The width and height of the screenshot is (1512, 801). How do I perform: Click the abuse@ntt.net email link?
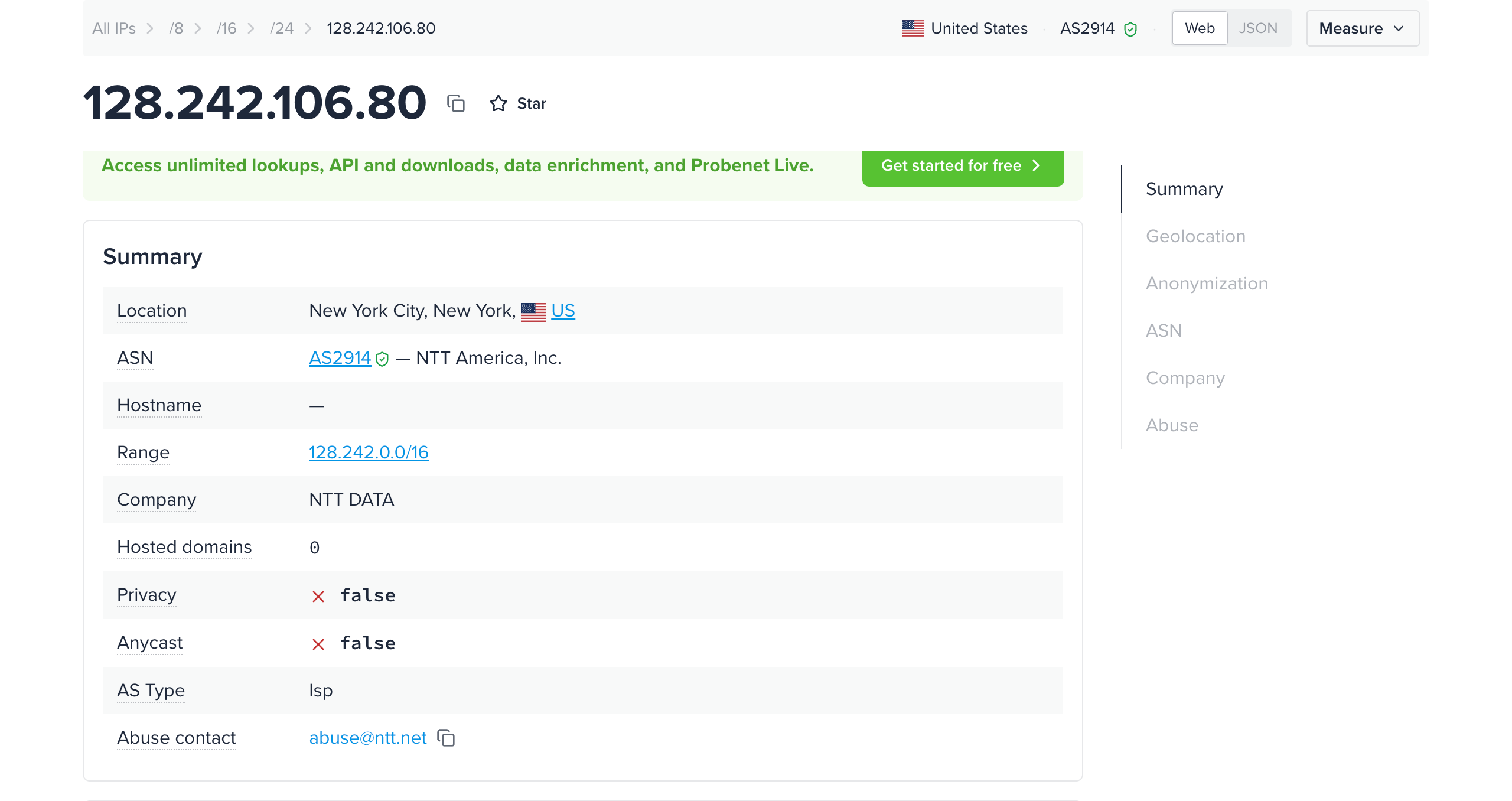(368, 738)
